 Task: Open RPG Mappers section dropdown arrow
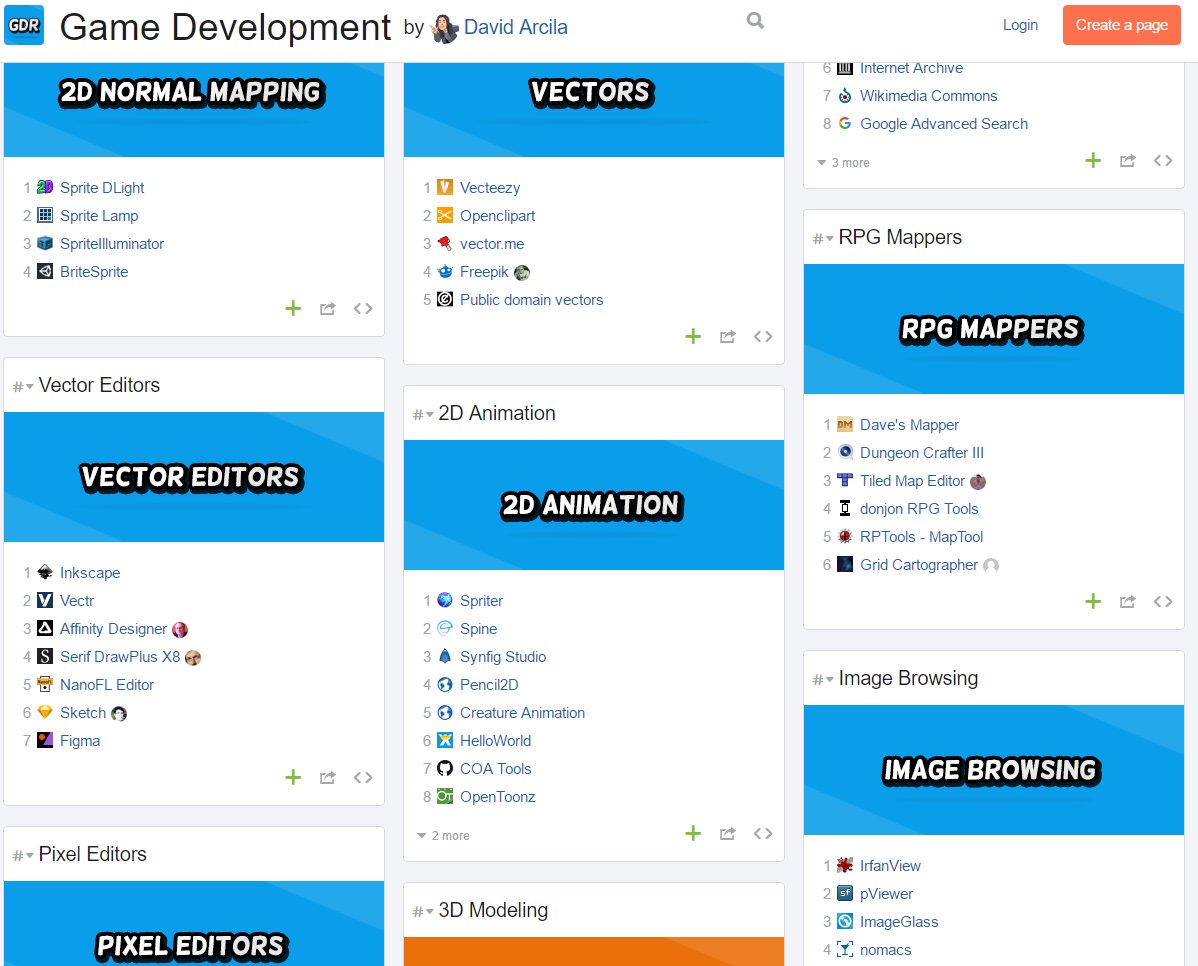coord(830,239)
